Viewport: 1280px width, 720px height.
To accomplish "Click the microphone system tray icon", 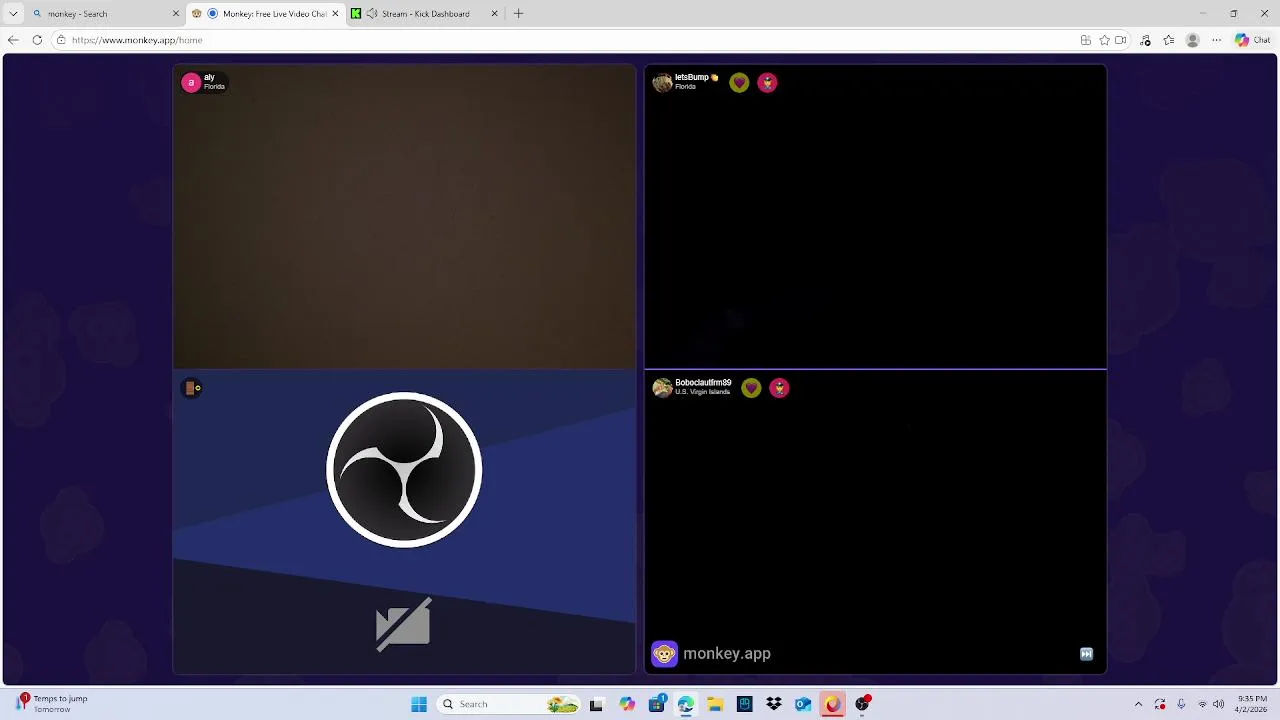I will pos(1181,704).
